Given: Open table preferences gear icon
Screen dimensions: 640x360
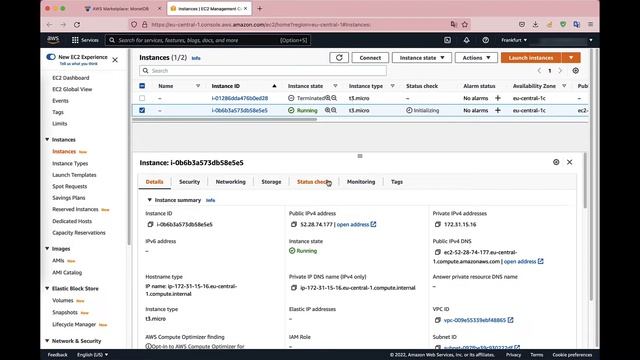Looking at the screenshot, I should pos(576,71).
